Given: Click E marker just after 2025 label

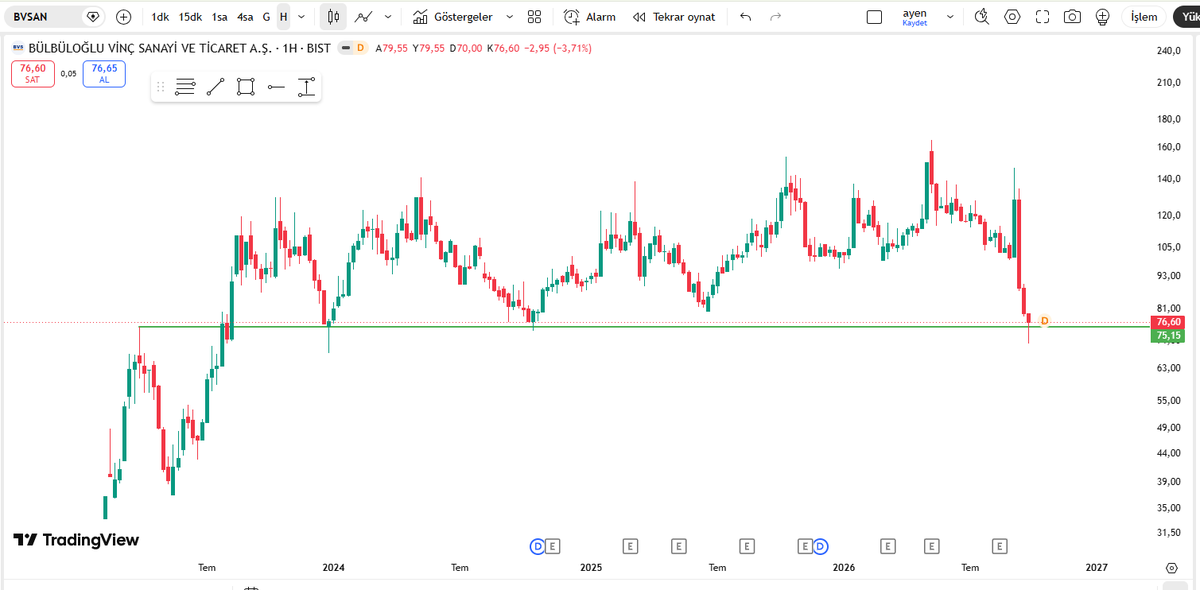Looking at the screenshot, I should click(x=630, y=546).
